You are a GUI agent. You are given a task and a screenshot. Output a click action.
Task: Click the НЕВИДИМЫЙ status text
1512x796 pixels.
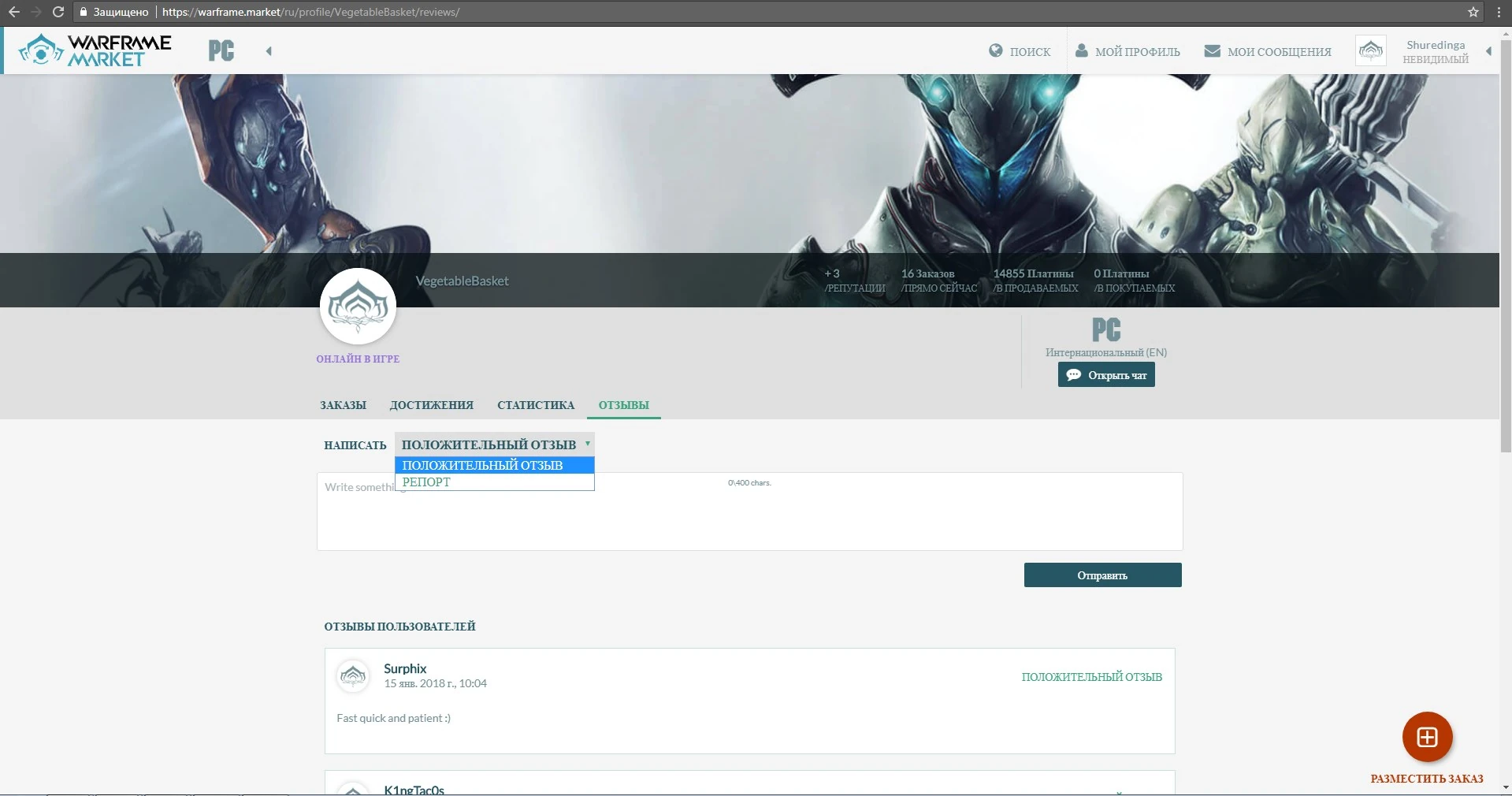click(1436, 59)
